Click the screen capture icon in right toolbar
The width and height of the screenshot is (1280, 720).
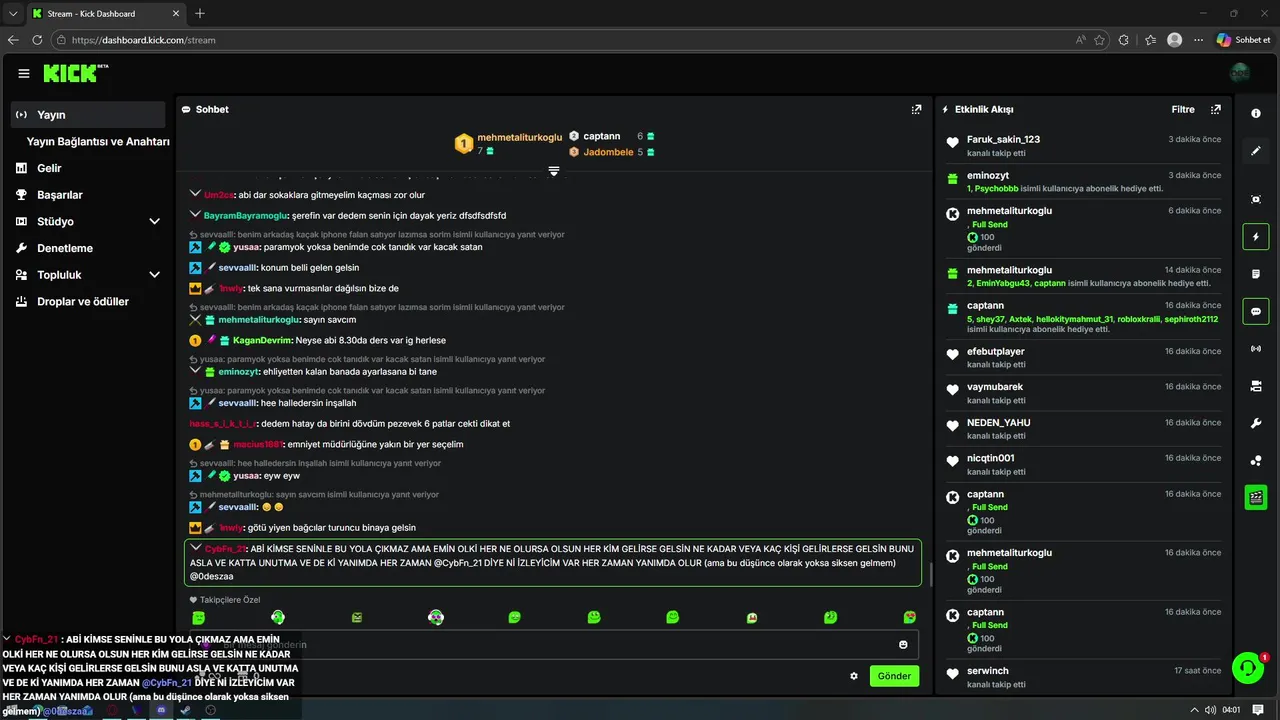(1256, 199)
